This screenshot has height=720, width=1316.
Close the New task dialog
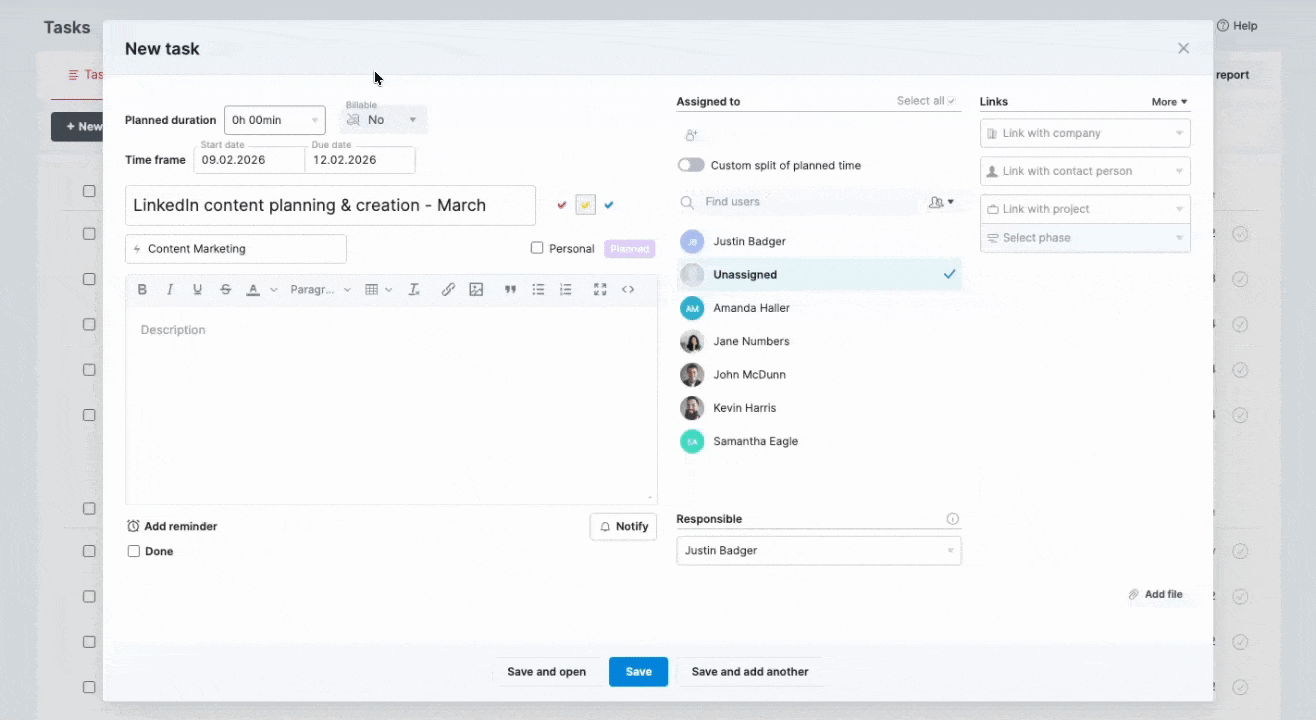[1183, 48]
